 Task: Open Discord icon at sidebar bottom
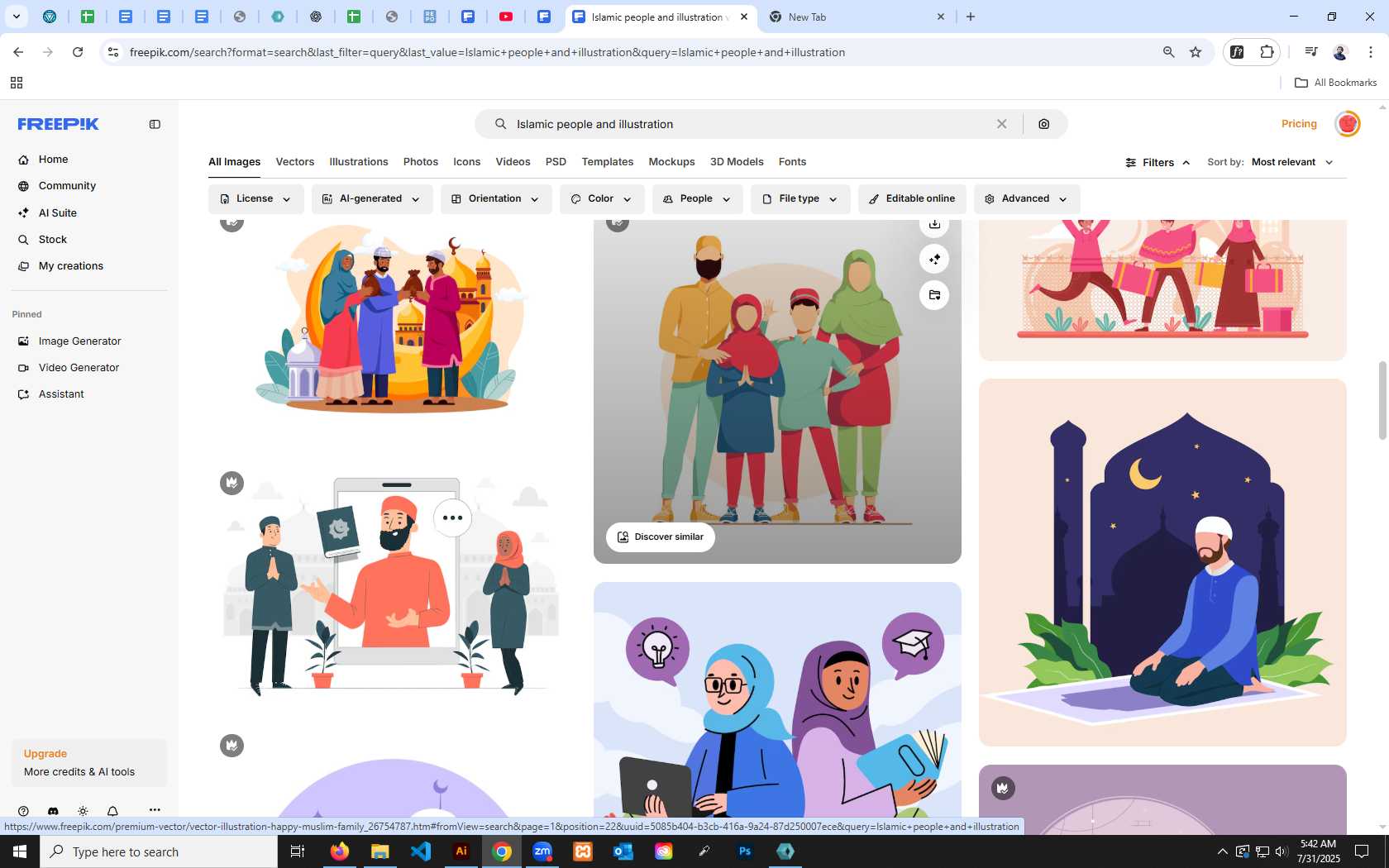[53, 811]
